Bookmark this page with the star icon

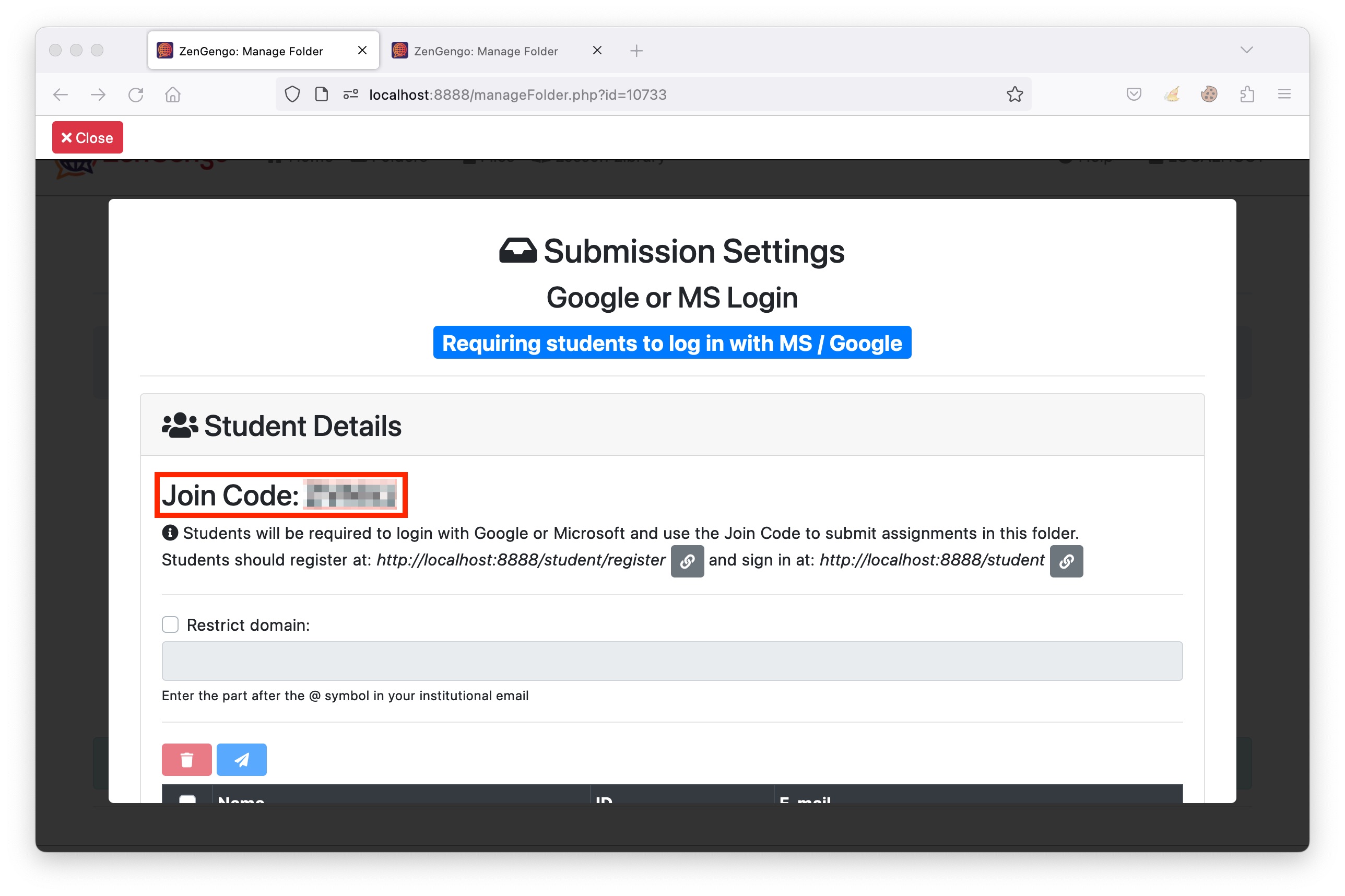point(1014,95)
